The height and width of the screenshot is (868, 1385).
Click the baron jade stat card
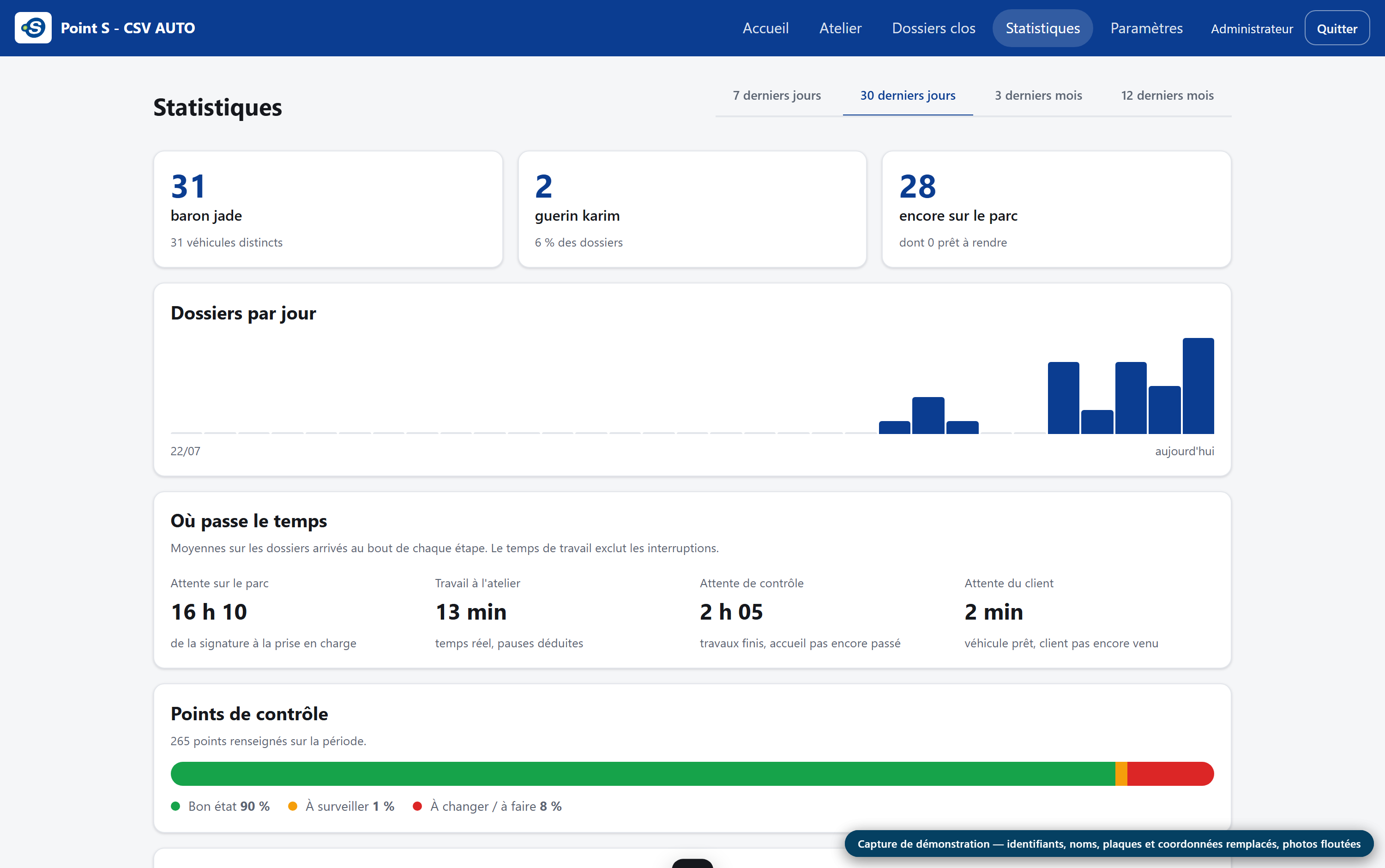pos(328,210)
